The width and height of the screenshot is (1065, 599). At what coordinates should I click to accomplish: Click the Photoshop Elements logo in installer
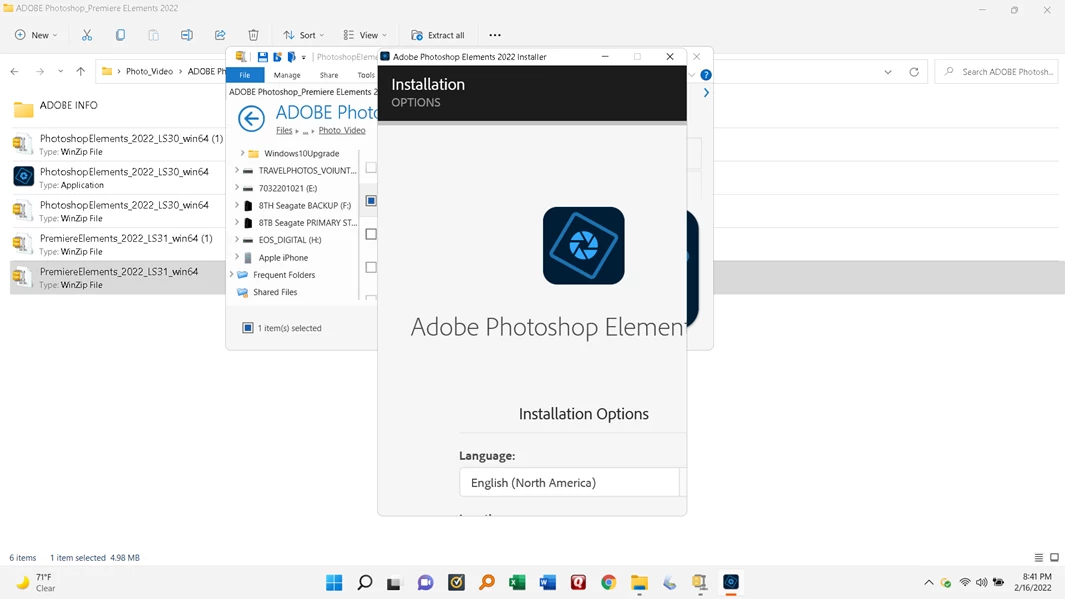click(x=583, y=245)
